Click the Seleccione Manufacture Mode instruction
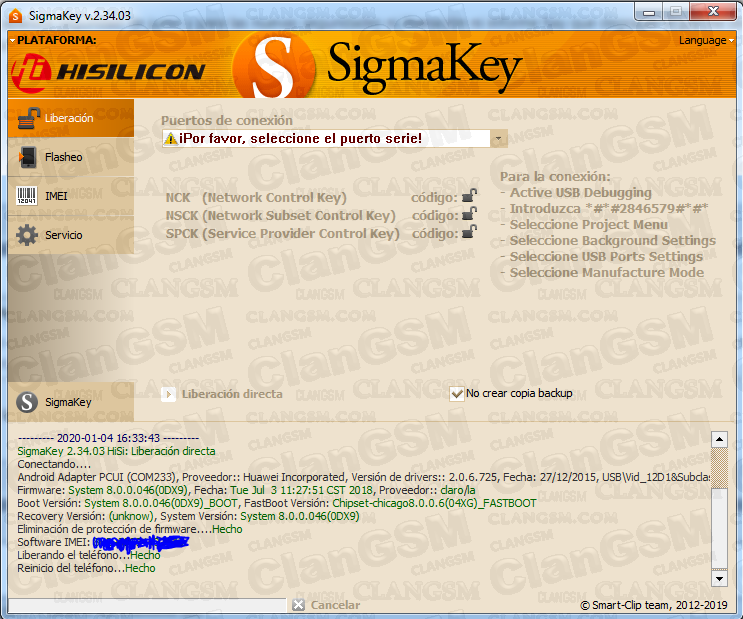 (607, 273)
